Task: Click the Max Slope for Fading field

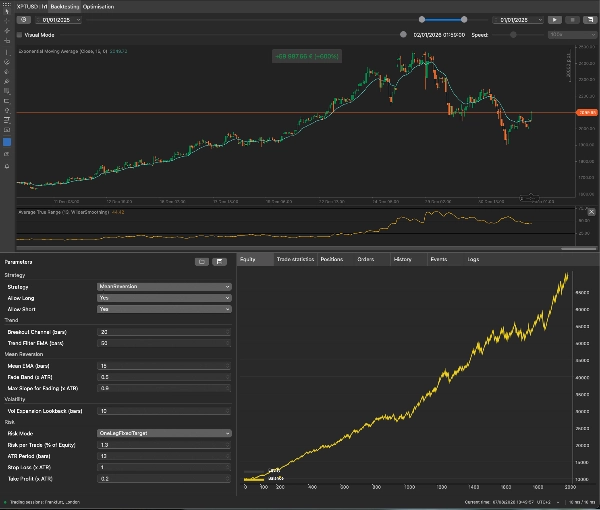Action: pos(164,388)
